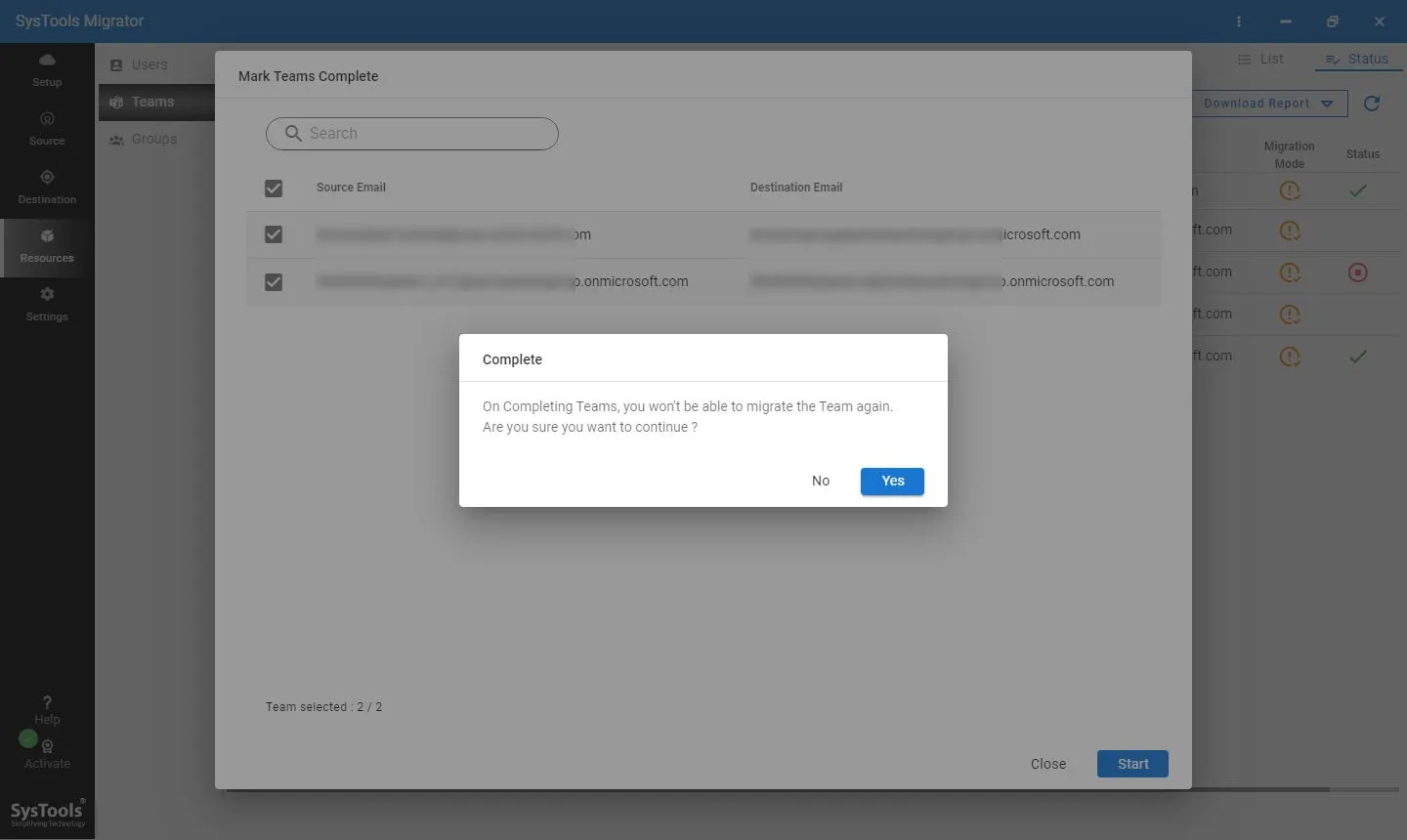
Task: Click the 'Team selected : 2 / 2' text
Action: point(324,707)
